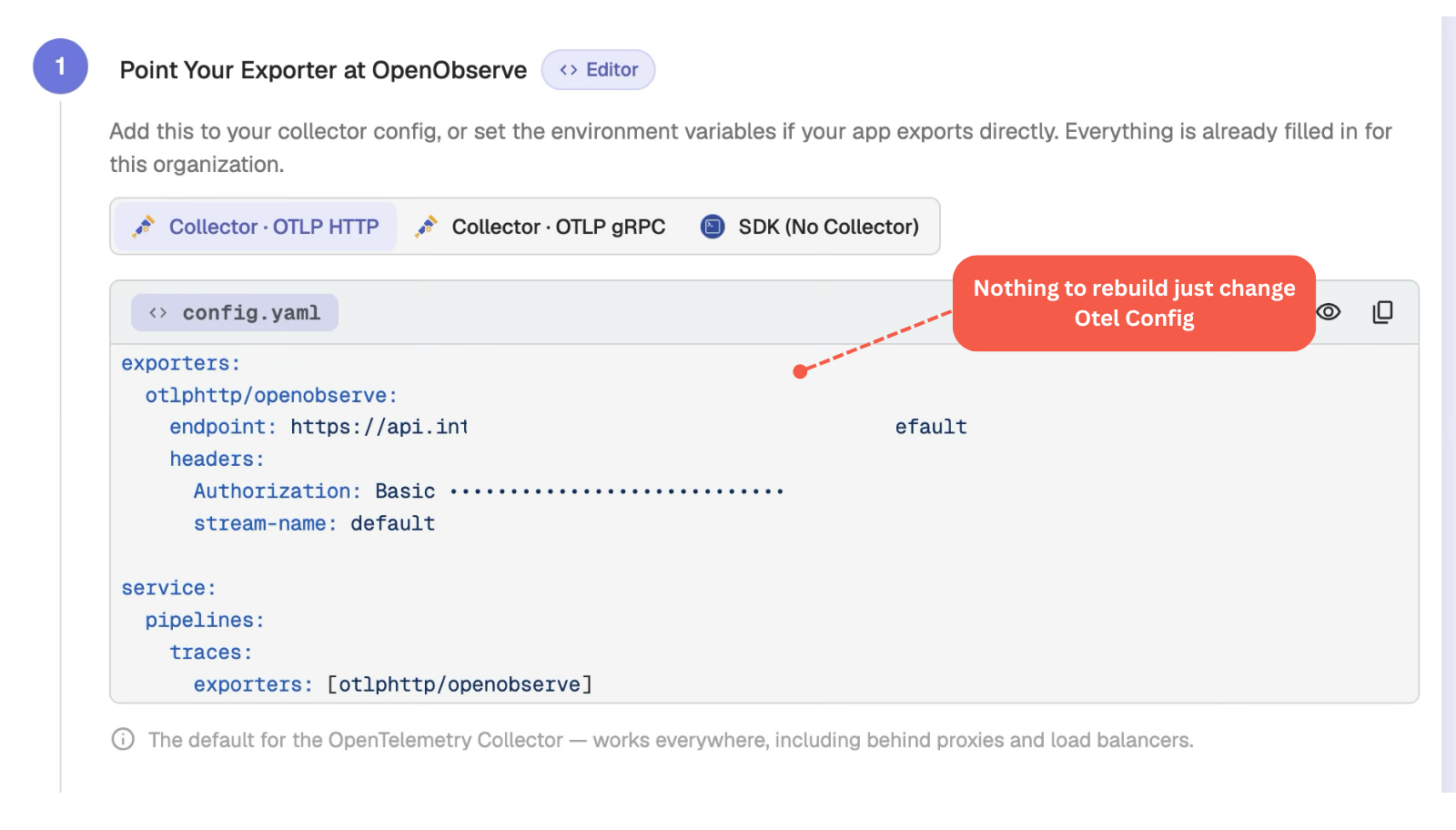Switch to Collector · OTLP gRPC tab
Viewport: 1456px width, 830px height.
pos(540,227)
